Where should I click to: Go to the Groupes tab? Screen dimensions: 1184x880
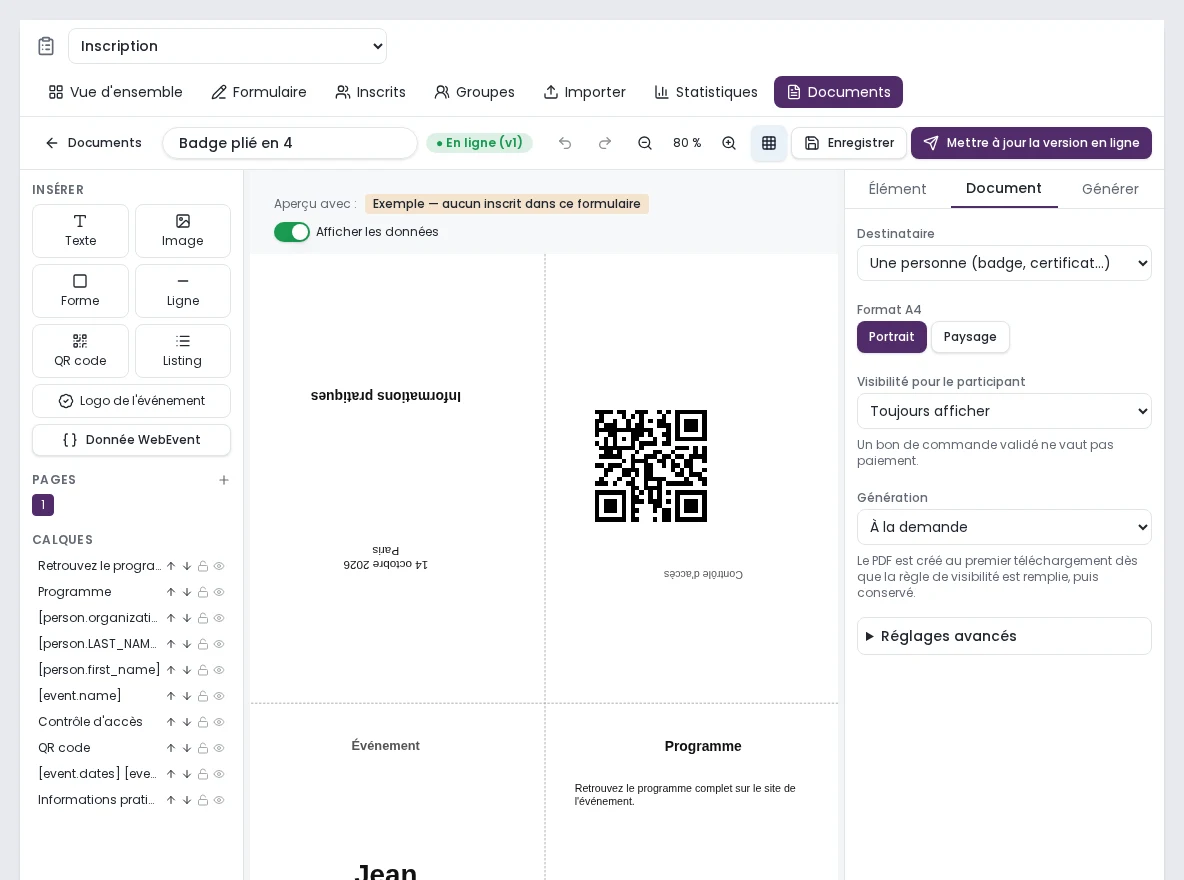[474, 92]
